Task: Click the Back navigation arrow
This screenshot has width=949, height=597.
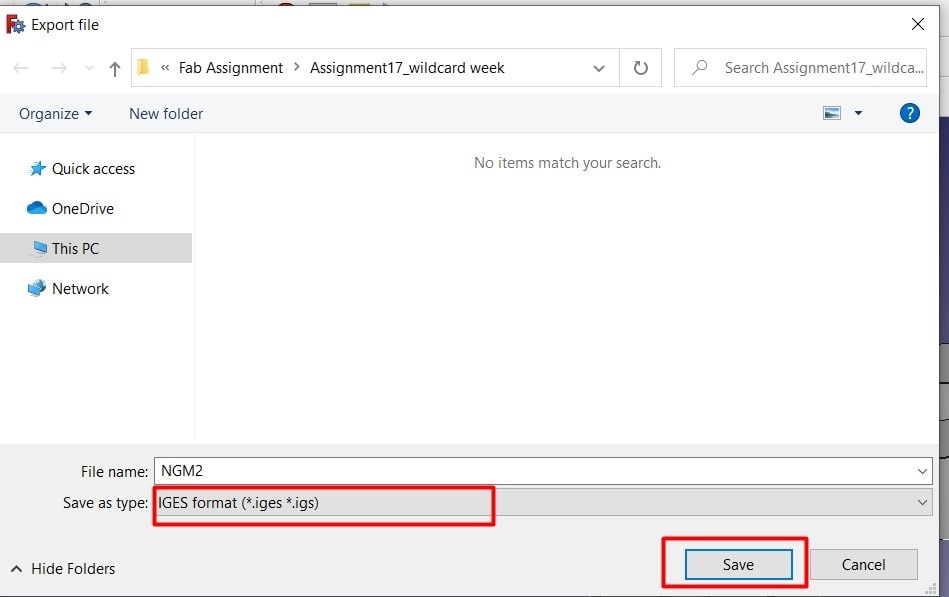Action: point(22,69)
